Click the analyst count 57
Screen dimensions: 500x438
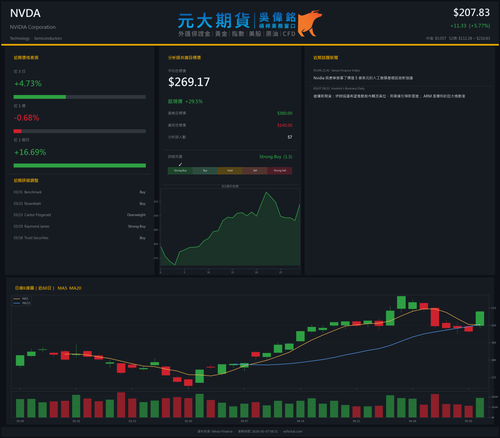point(290,137)
